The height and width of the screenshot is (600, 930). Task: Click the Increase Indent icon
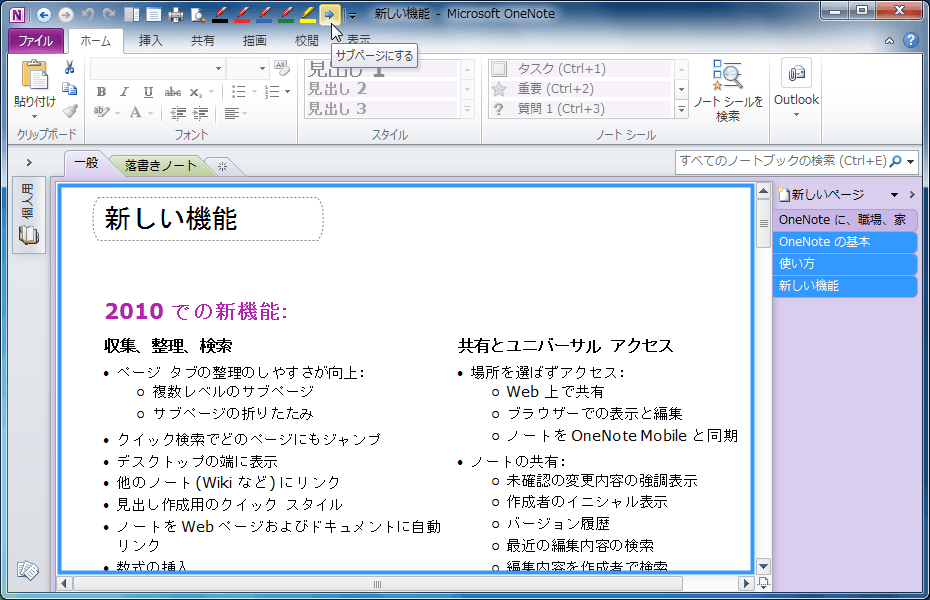(200, 113)
